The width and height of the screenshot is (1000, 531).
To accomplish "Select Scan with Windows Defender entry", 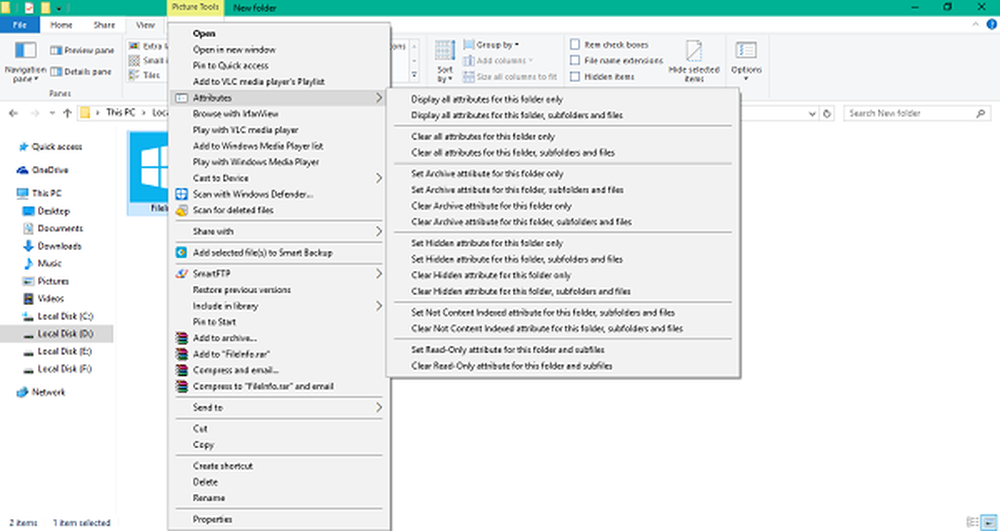I will [252, 194].
